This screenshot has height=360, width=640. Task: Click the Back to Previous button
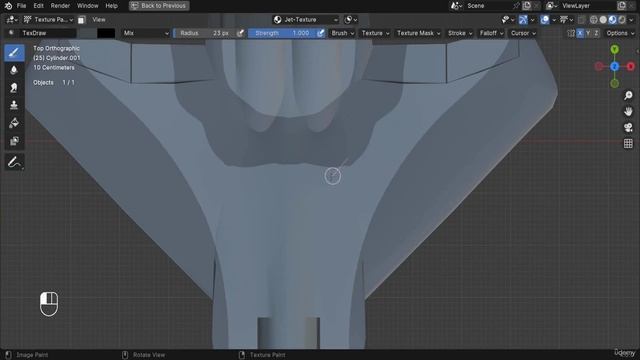[159, 6]
